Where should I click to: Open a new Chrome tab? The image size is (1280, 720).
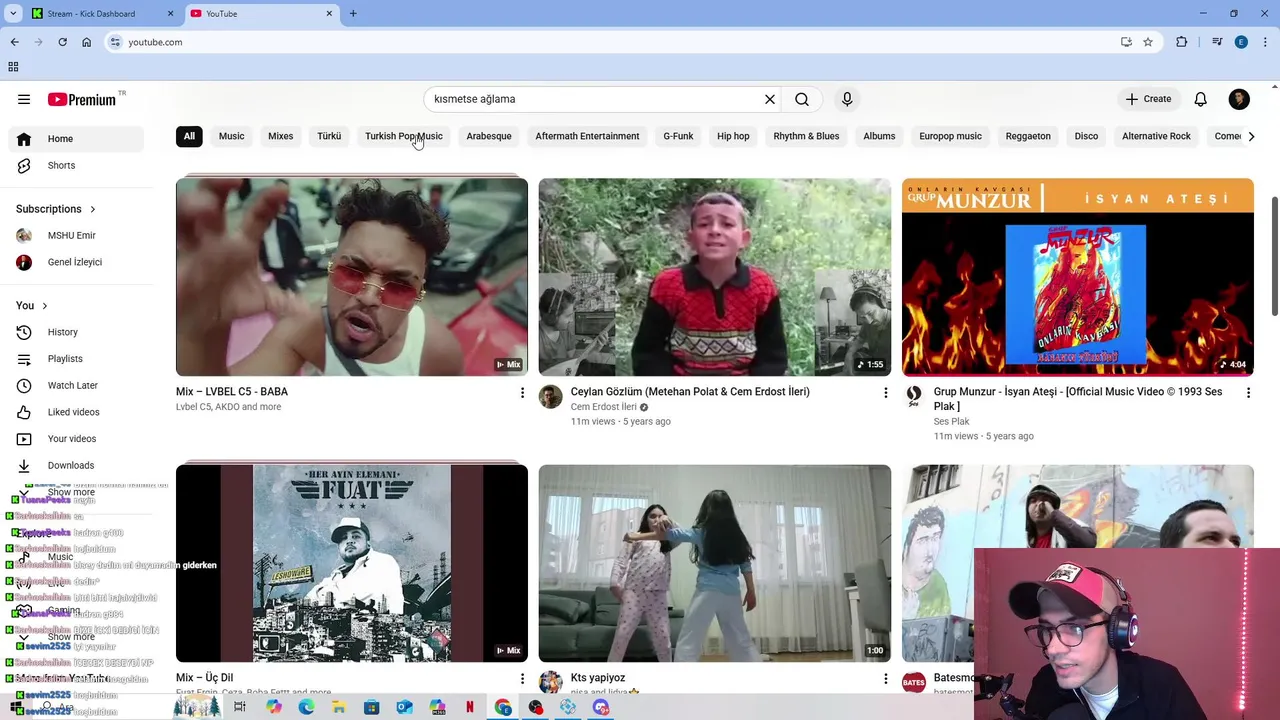coord(353,14)
